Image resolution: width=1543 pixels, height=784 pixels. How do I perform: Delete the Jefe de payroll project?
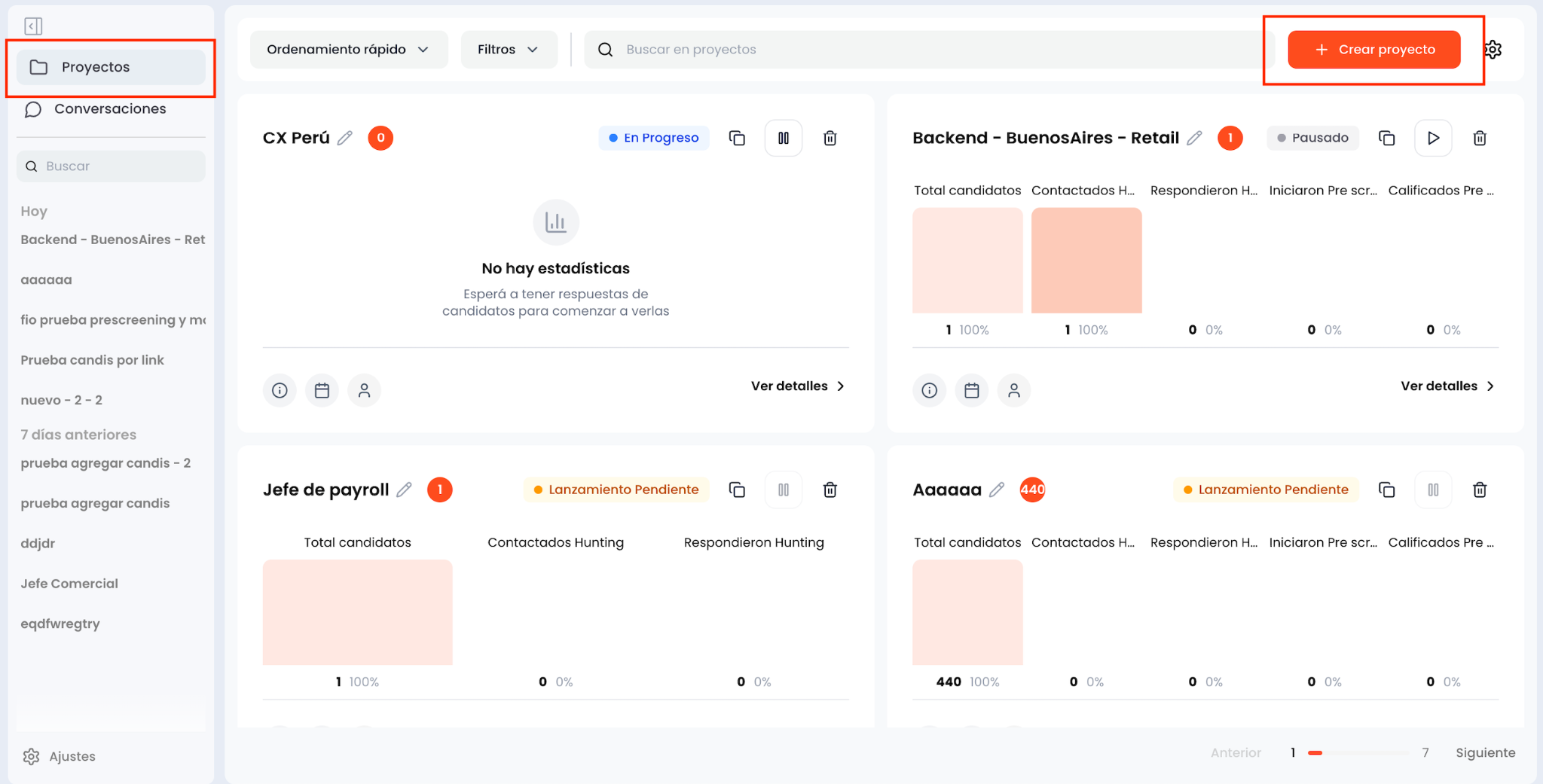tap(830, 490)
